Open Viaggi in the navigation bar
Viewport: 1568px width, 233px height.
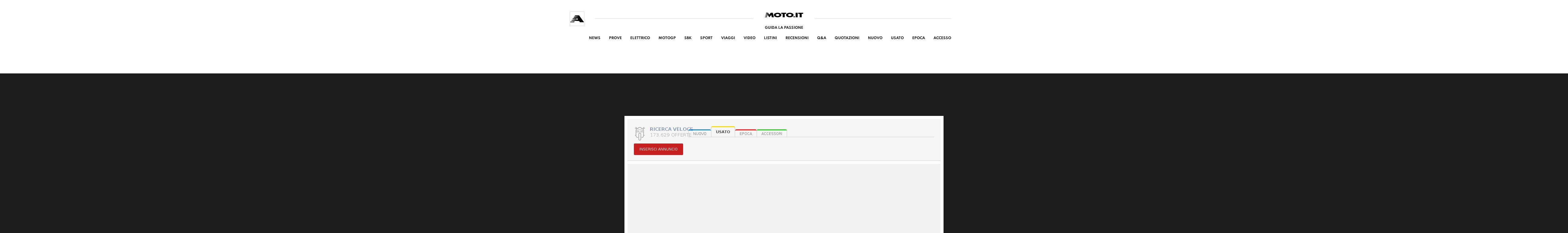coord(727,38)
